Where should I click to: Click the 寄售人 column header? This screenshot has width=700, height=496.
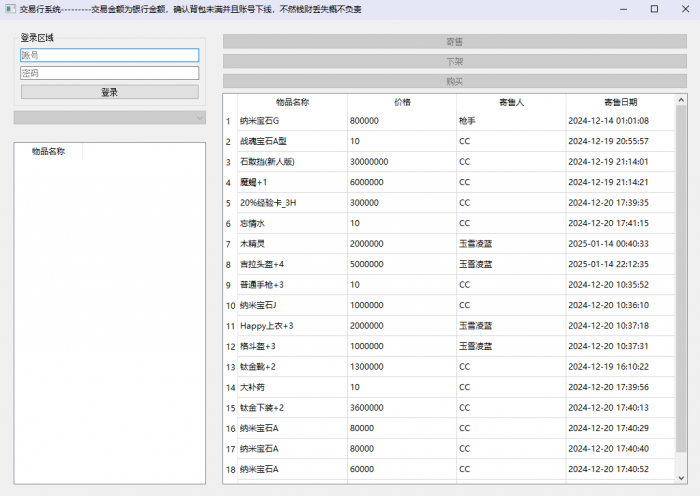(x=511, y=102)
